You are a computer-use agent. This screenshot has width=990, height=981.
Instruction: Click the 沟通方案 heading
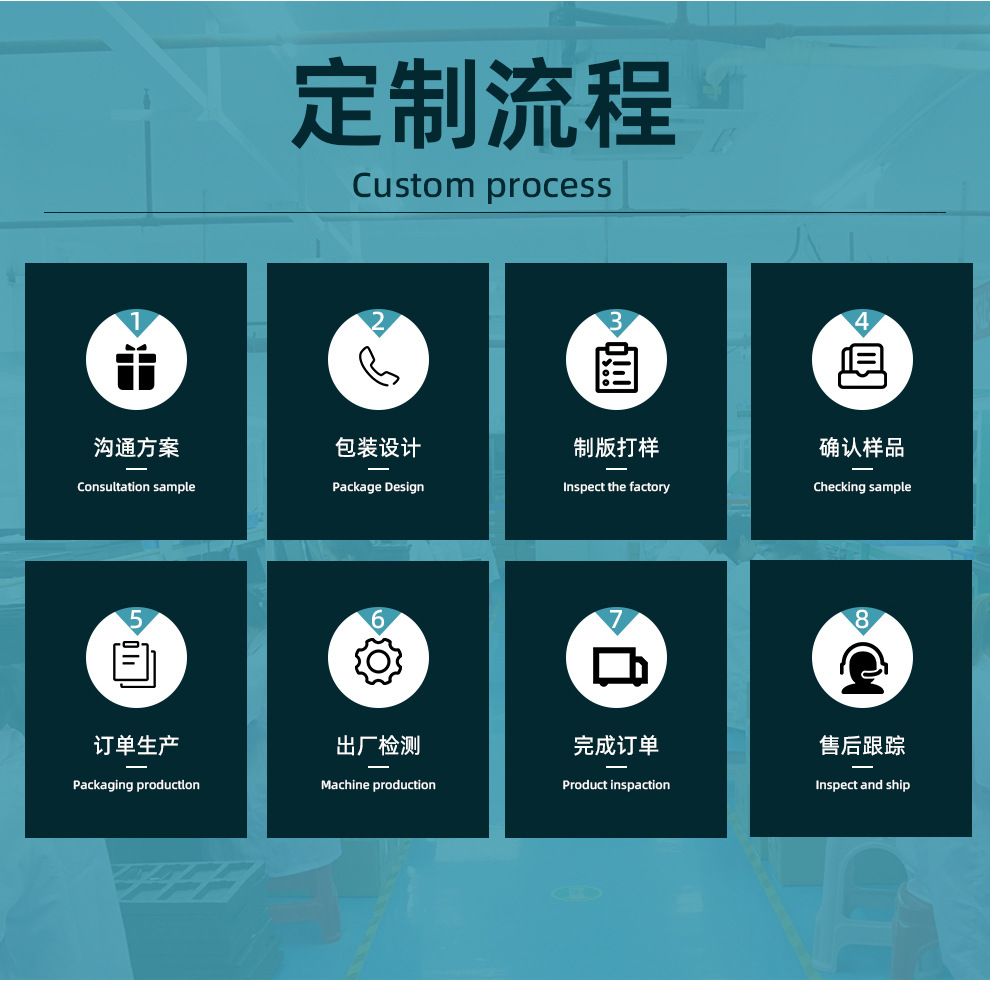click(x=136, y=448)
